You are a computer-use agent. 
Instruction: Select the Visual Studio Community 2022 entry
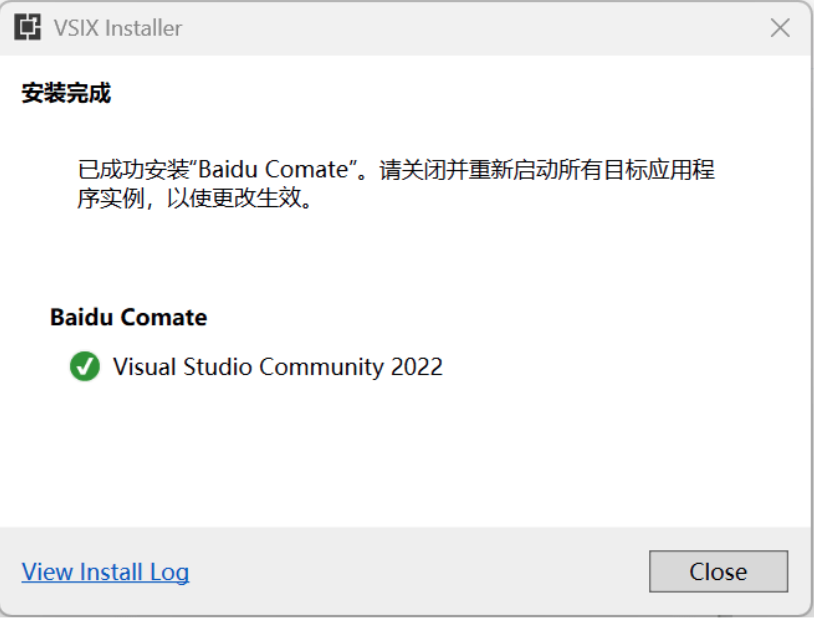[278, 367]
